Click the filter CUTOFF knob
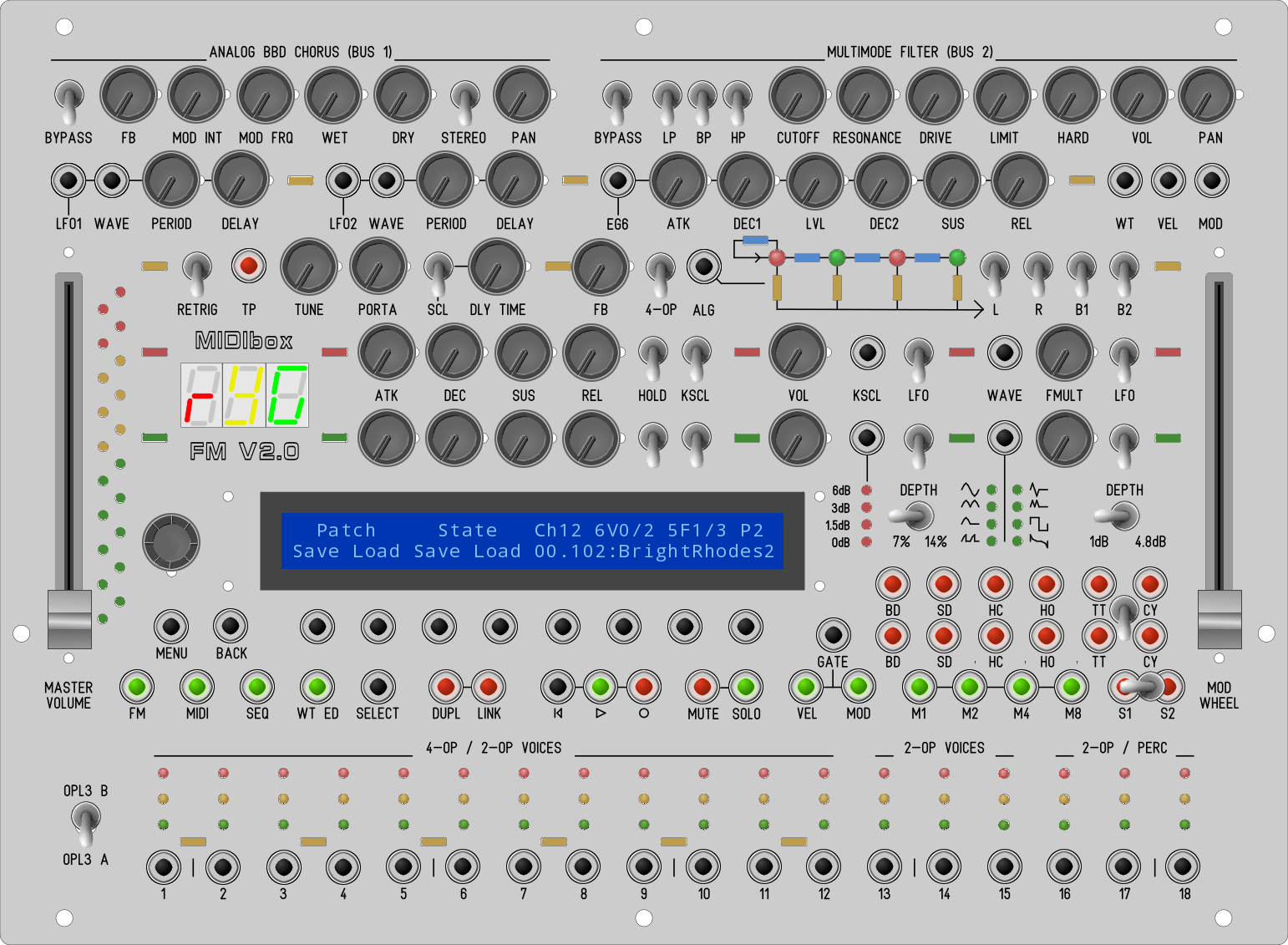 797,95
